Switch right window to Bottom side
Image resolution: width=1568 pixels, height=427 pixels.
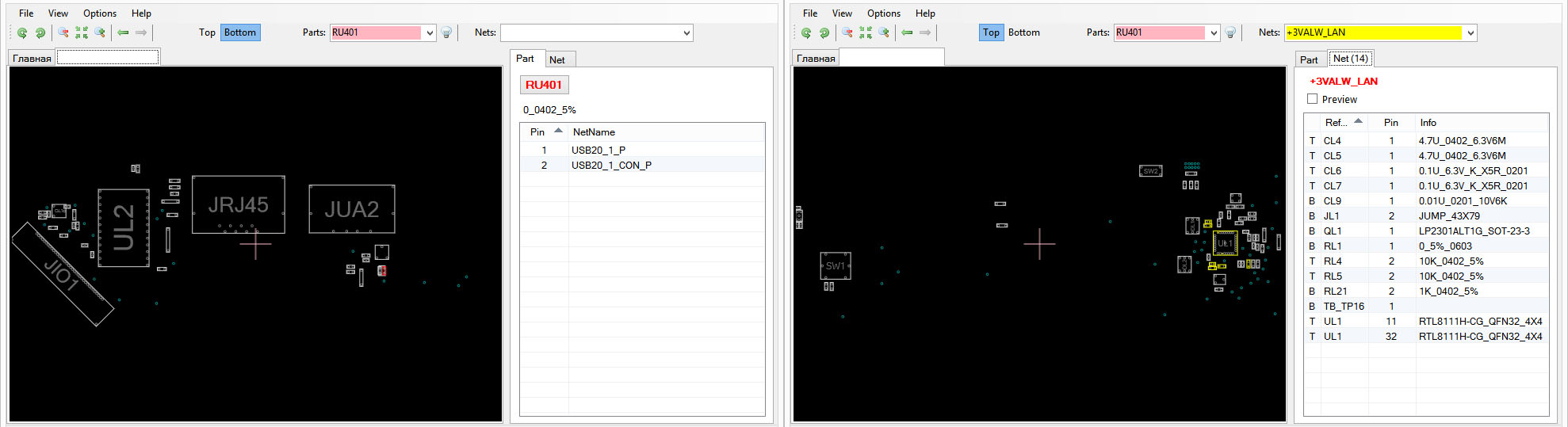coord(1023,32)
